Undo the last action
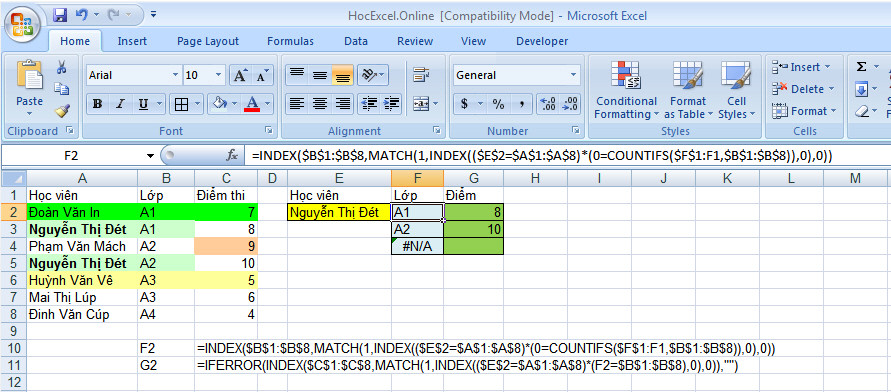This screenshot has width=891, height=392. [x=81, y=15]
